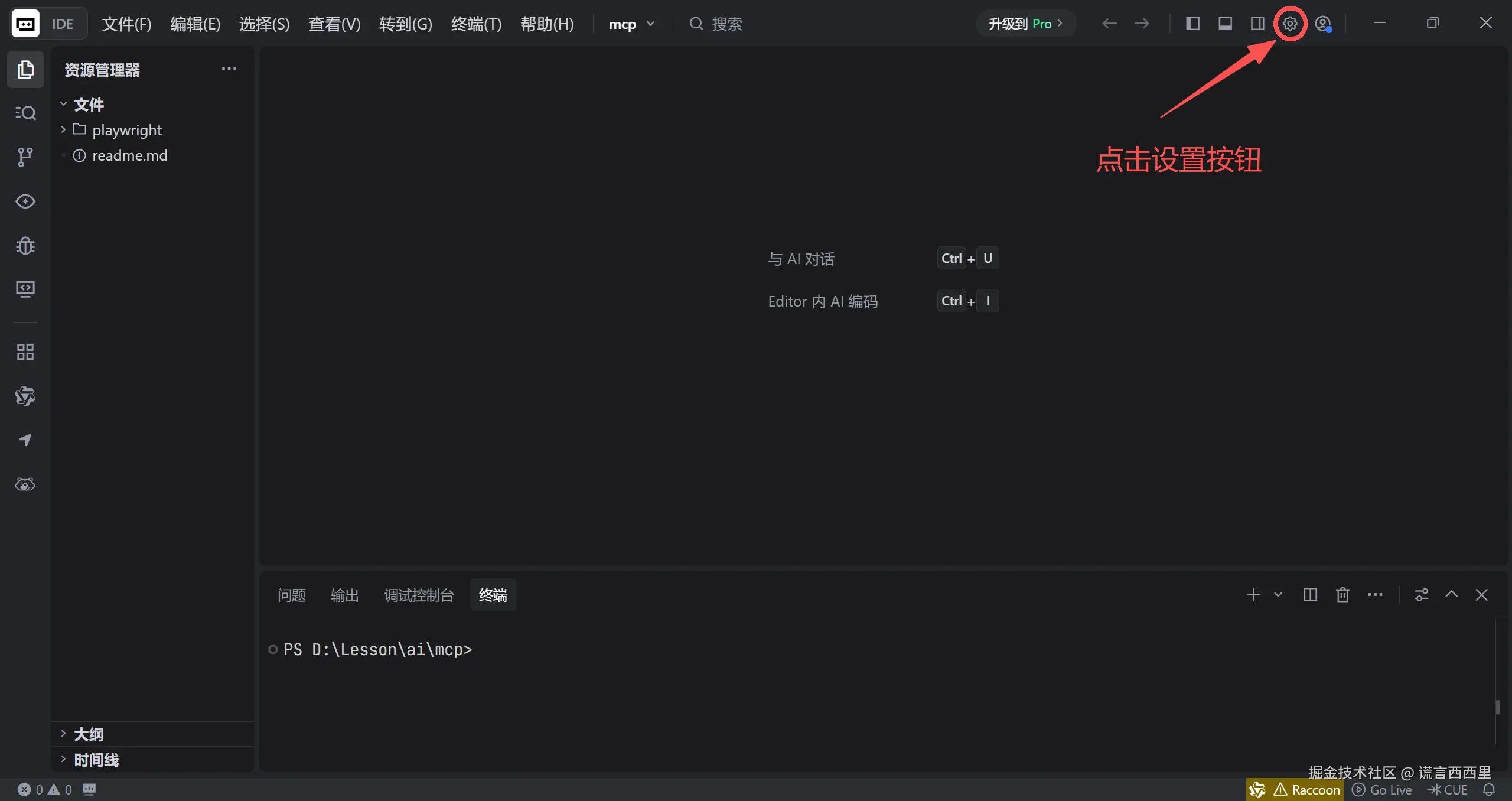Screen dimensions: 1512x801
Task: Click the settings gear icon
Action: (x=1290, y=24)
